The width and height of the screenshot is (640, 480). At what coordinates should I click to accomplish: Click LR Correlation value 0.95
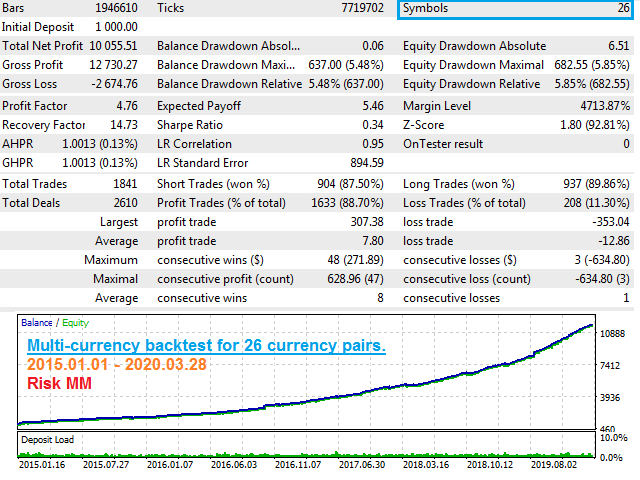[373, 144]
